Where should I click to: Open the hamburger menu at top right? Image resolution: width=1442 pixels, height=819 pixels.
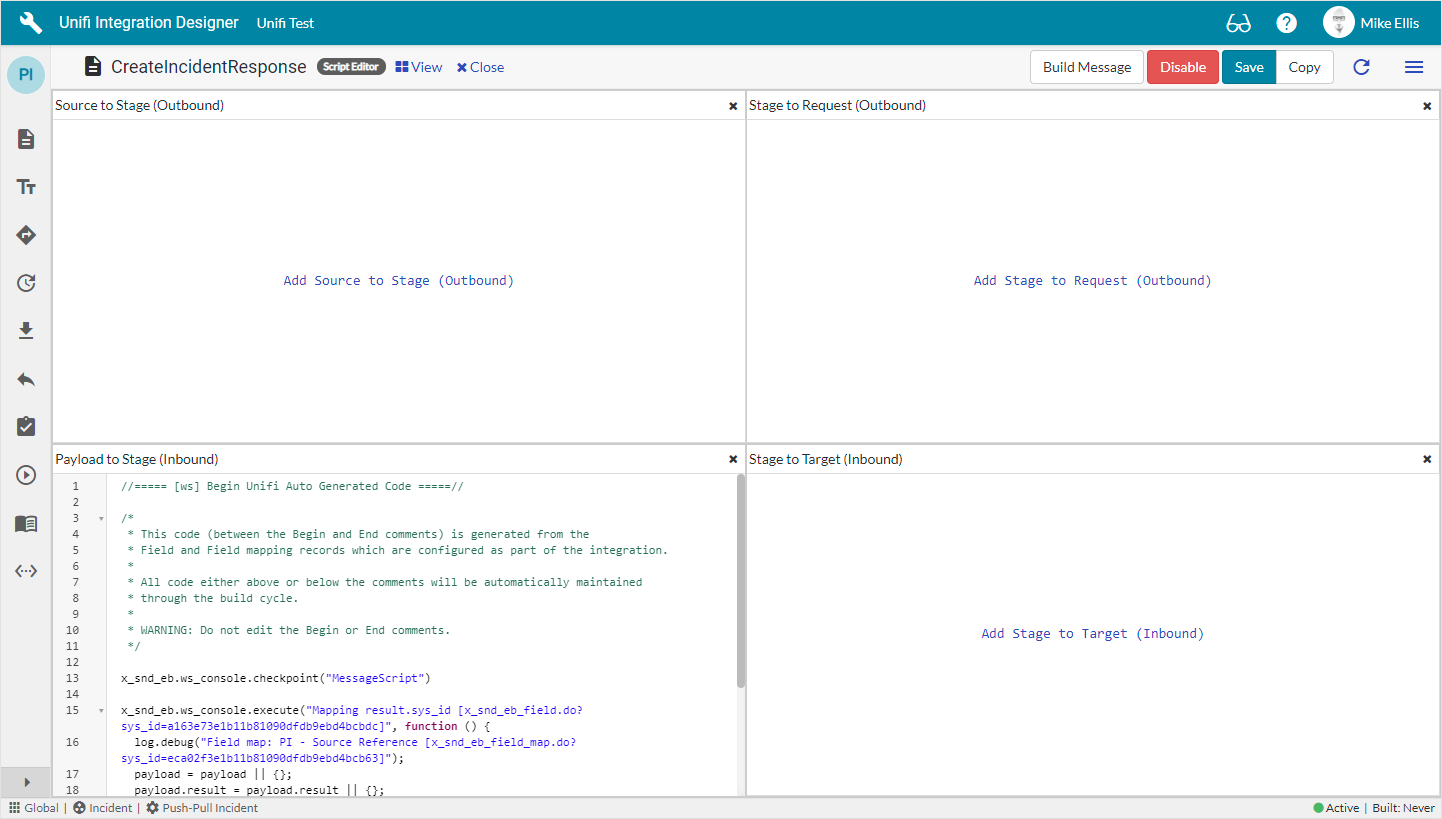[1414, 67]
